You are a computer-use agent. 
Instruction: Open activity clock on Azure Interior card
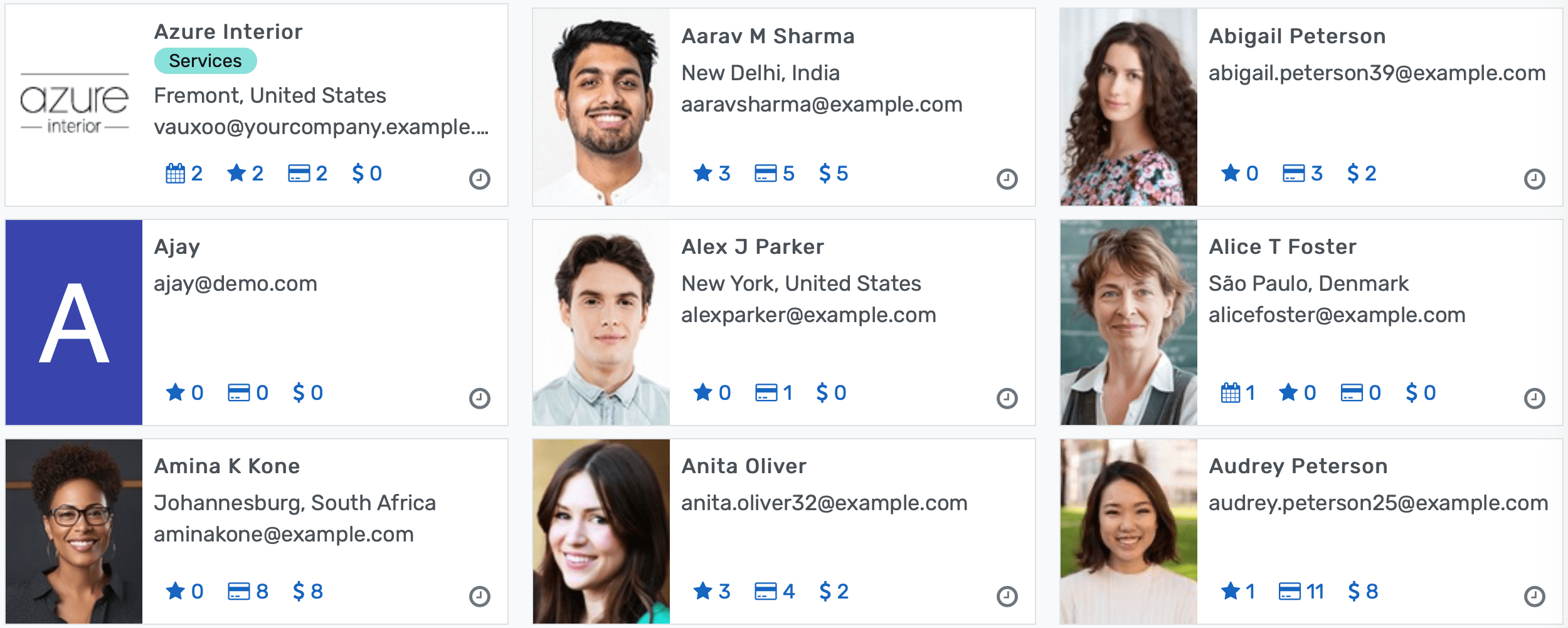[x=480, y=179]
